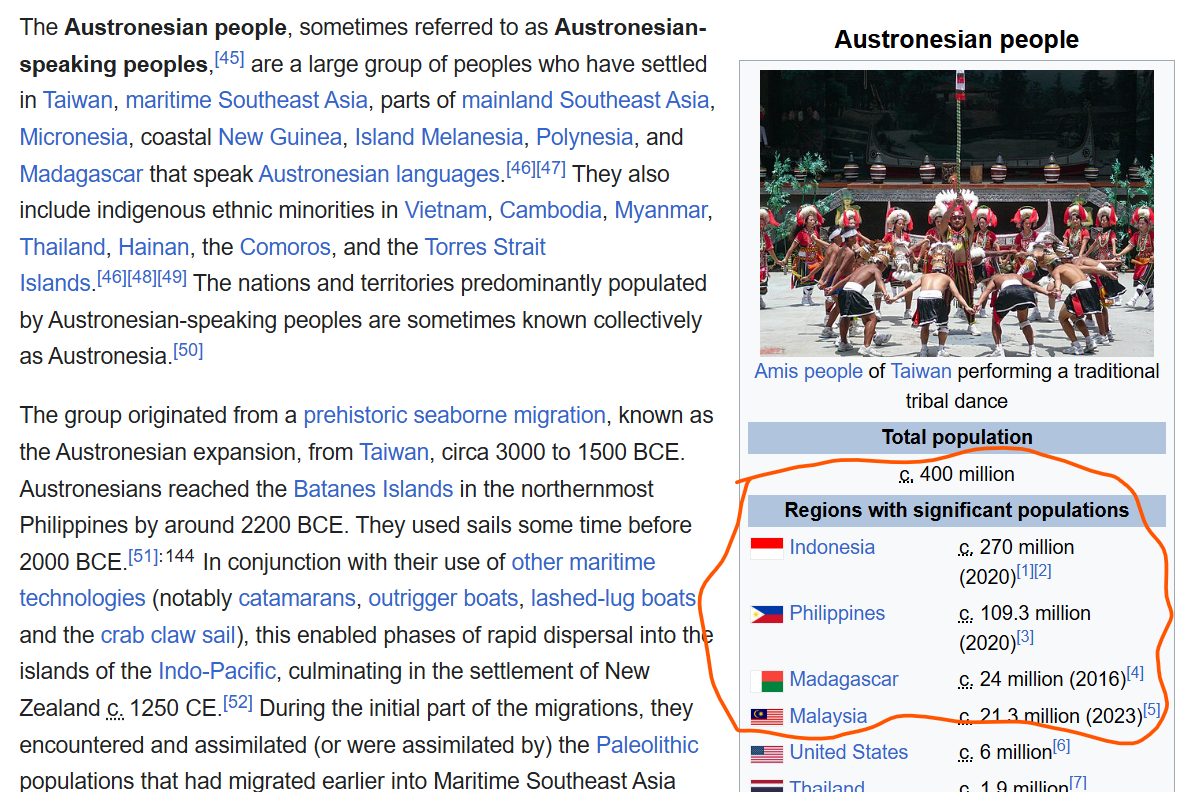
Task: Click the outrigger boats link
Action: (x=443, y=598)
